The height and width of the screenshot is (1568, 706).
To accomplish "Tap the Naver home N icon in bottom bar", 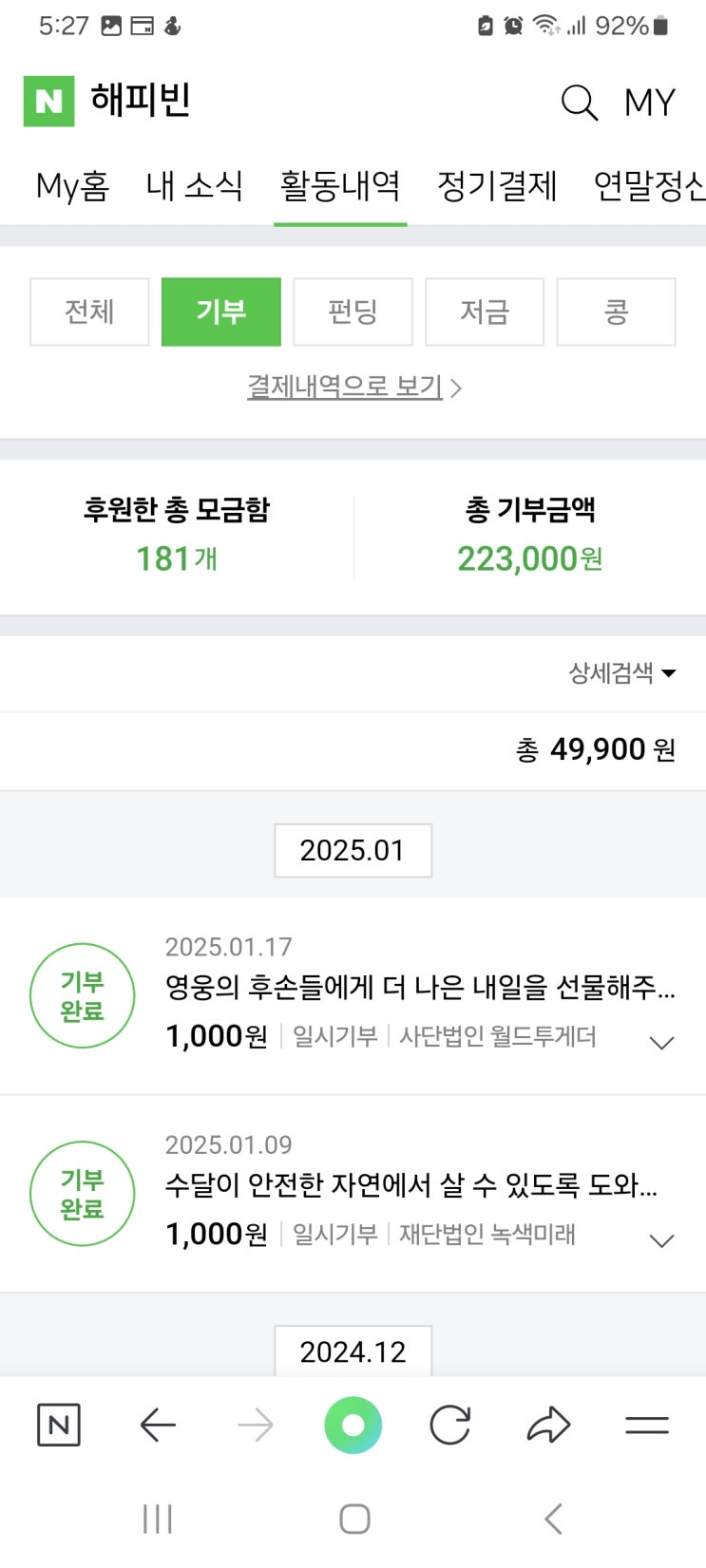I will click(58, 1425).
